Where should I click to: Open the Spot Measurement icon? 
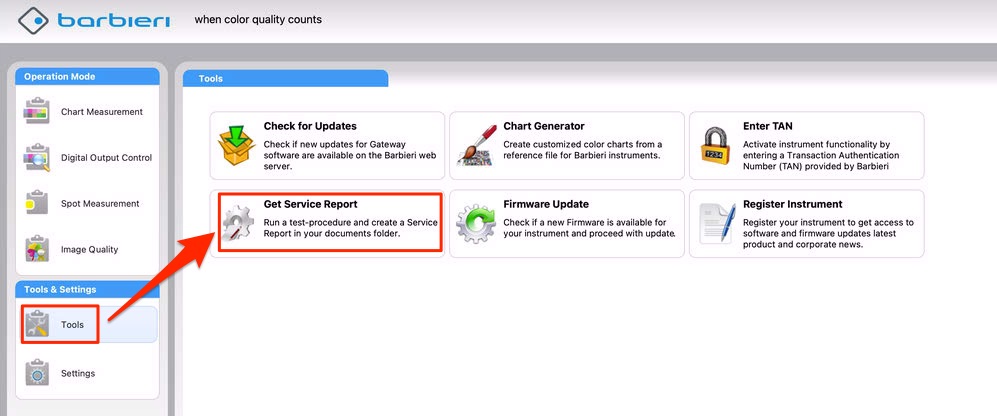[x=36, y=204]
